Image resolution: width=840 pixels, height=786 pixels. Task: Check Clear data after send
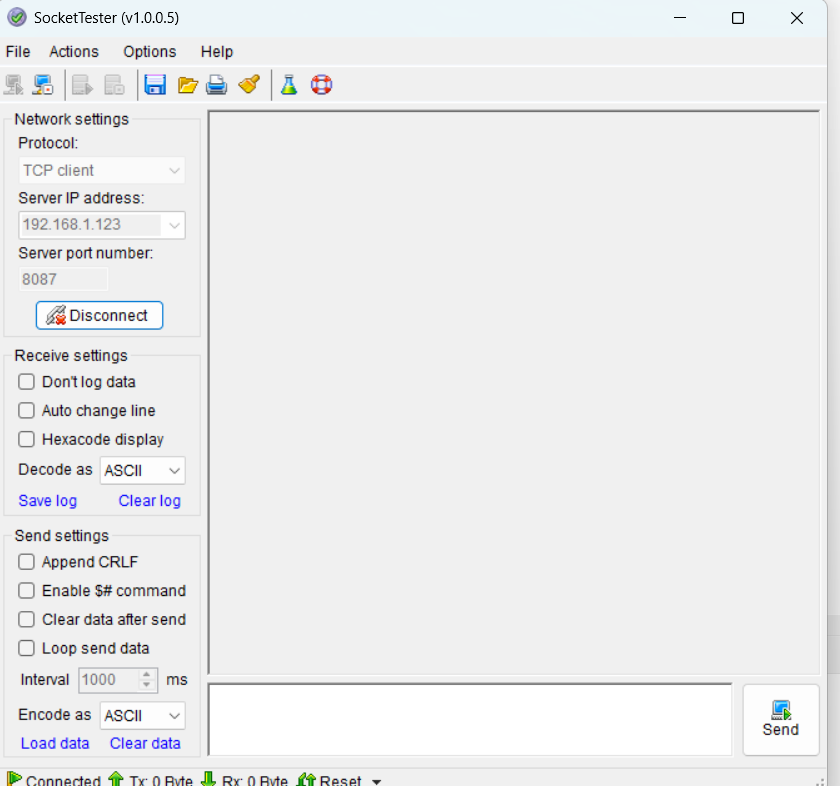tap(26, 619)
